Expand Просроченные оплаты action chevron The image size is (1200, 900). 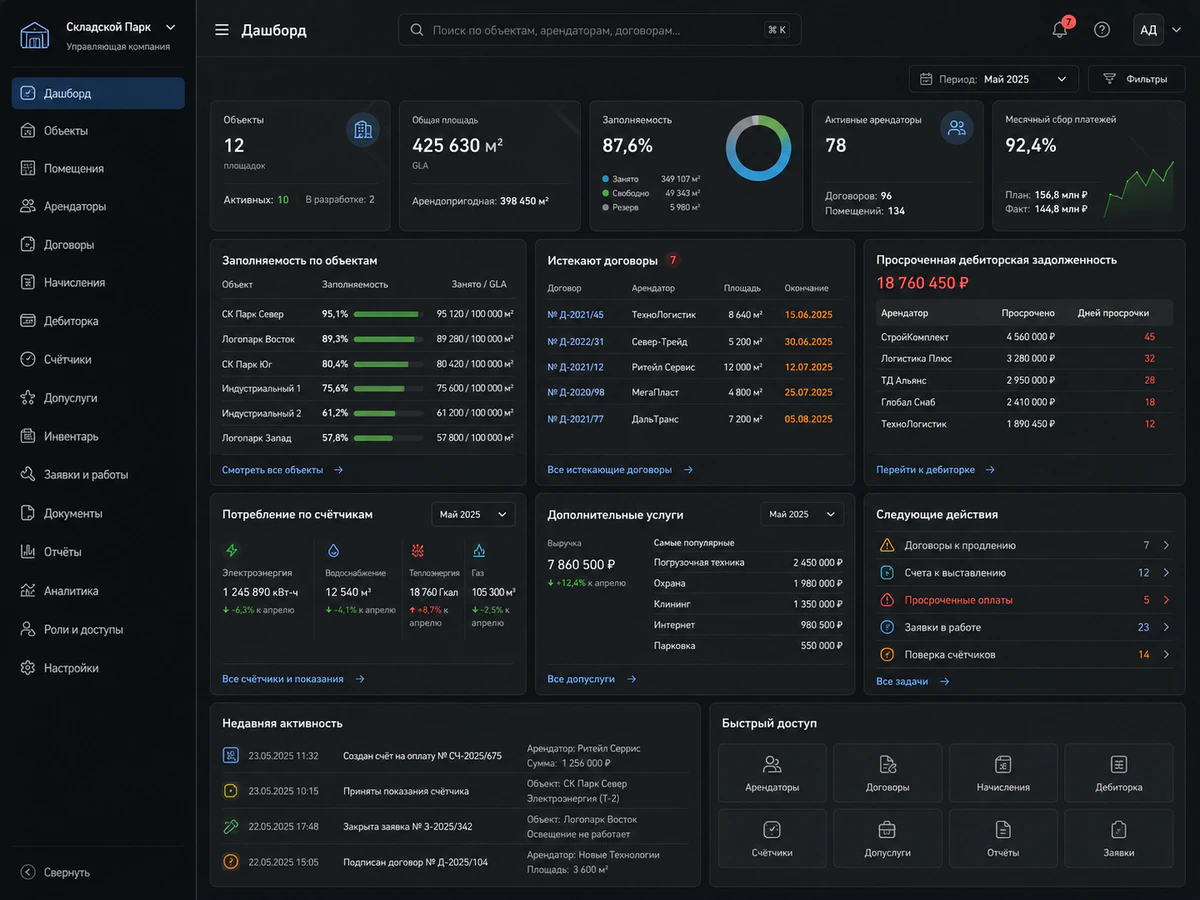tap(1166, 600)
